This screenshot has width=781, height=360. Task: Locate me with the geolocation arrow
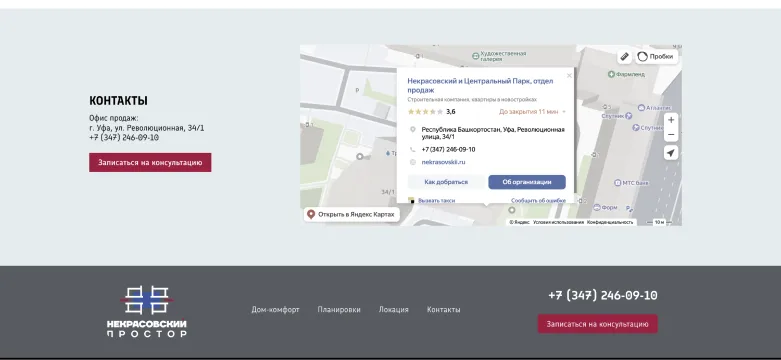click(671, 153)
